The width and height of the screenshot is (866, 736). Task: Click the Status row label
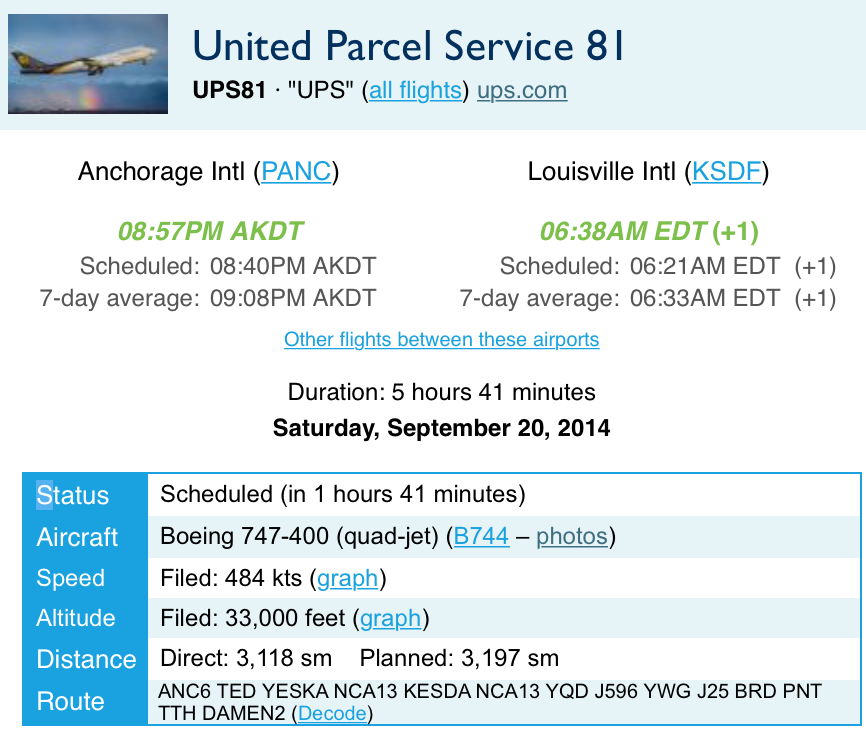pos(73,496)
